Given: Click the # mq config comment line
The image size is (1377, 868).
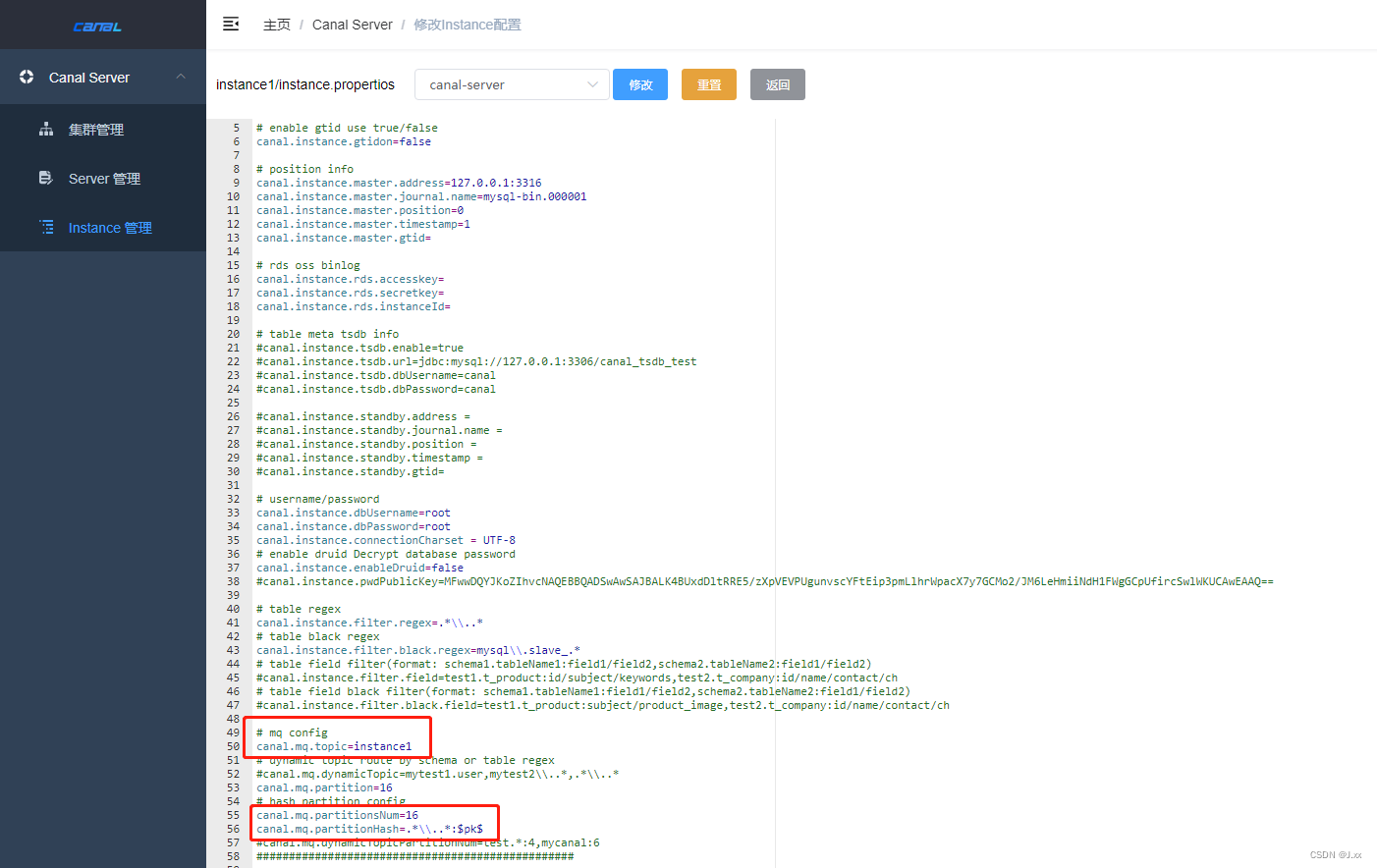Looking at the screenshot, I should pyautogui.click(x=292, y=732).
